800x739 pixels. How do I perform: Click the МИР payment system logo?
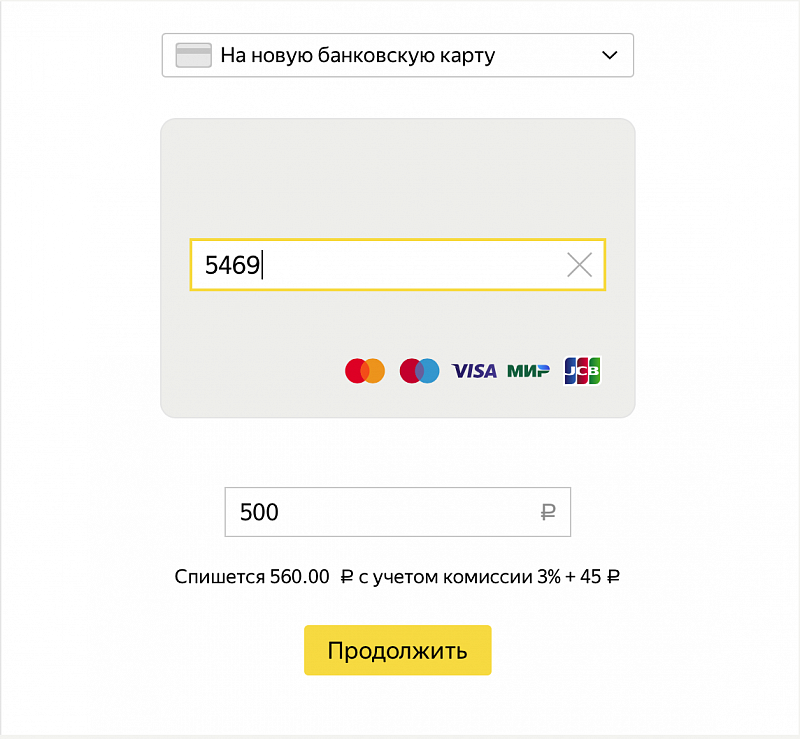pyautogui.click(x=528, y=371)
